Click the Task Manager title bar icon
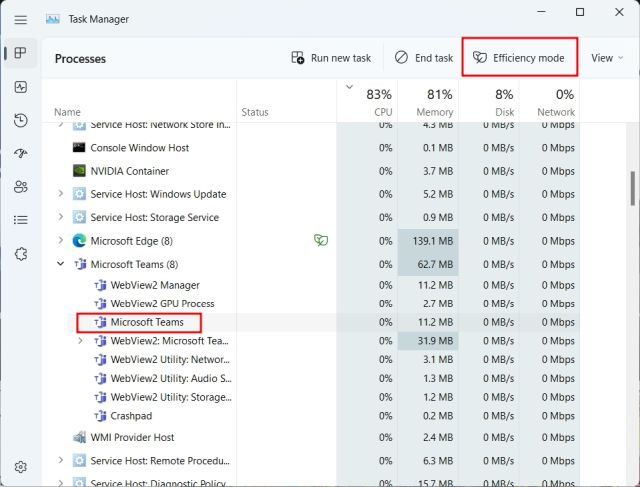Image resolution: width=640 pixels, height=487 pixels. [53, 19]
